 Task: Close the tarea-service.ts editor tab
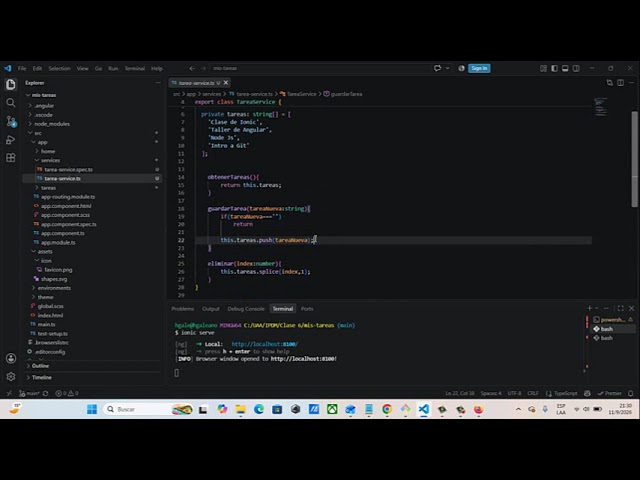[x=226, y=83]
